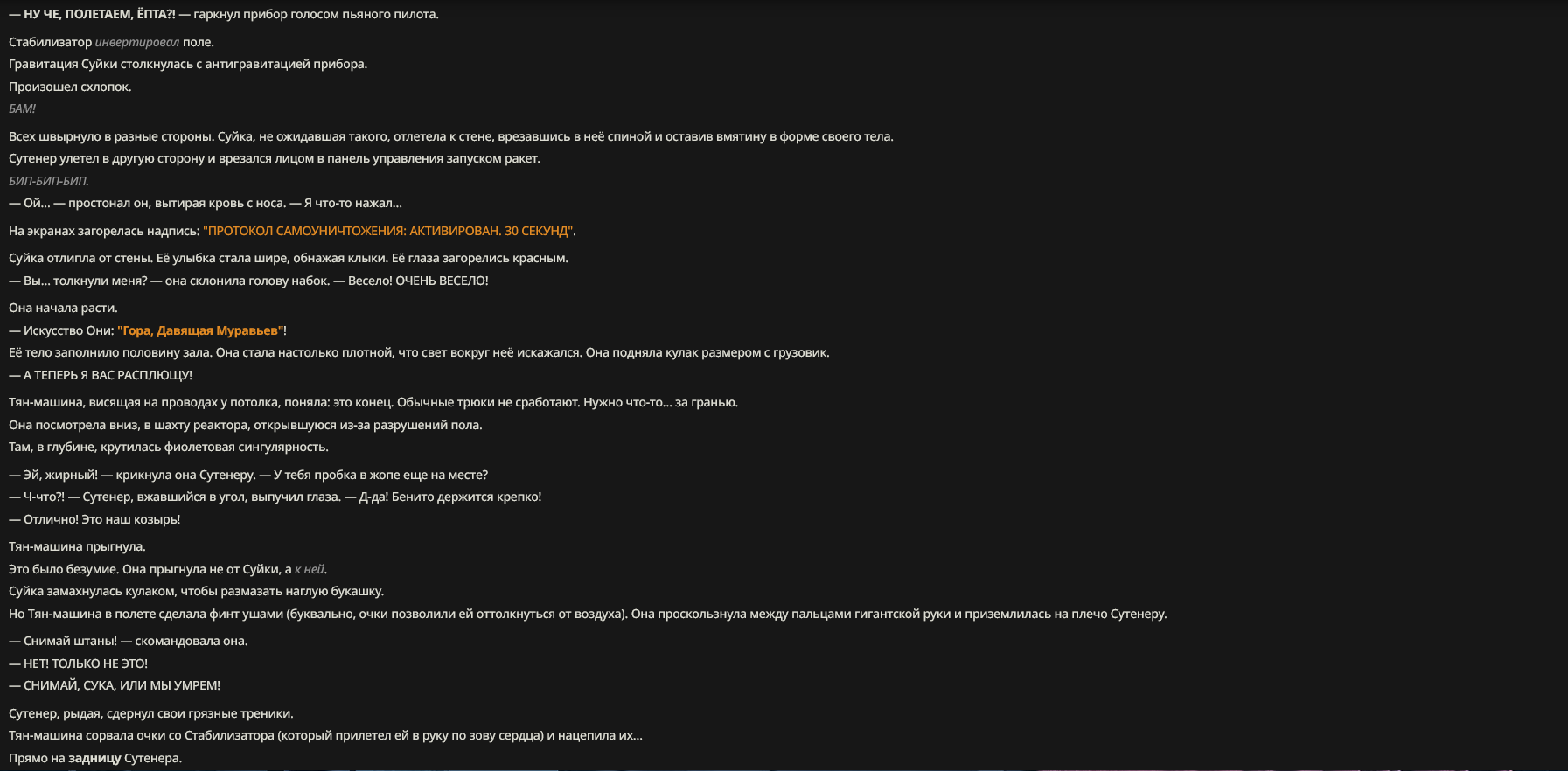
Task: Click the bold word "задницу" in the last line
Action: point(94,758)
